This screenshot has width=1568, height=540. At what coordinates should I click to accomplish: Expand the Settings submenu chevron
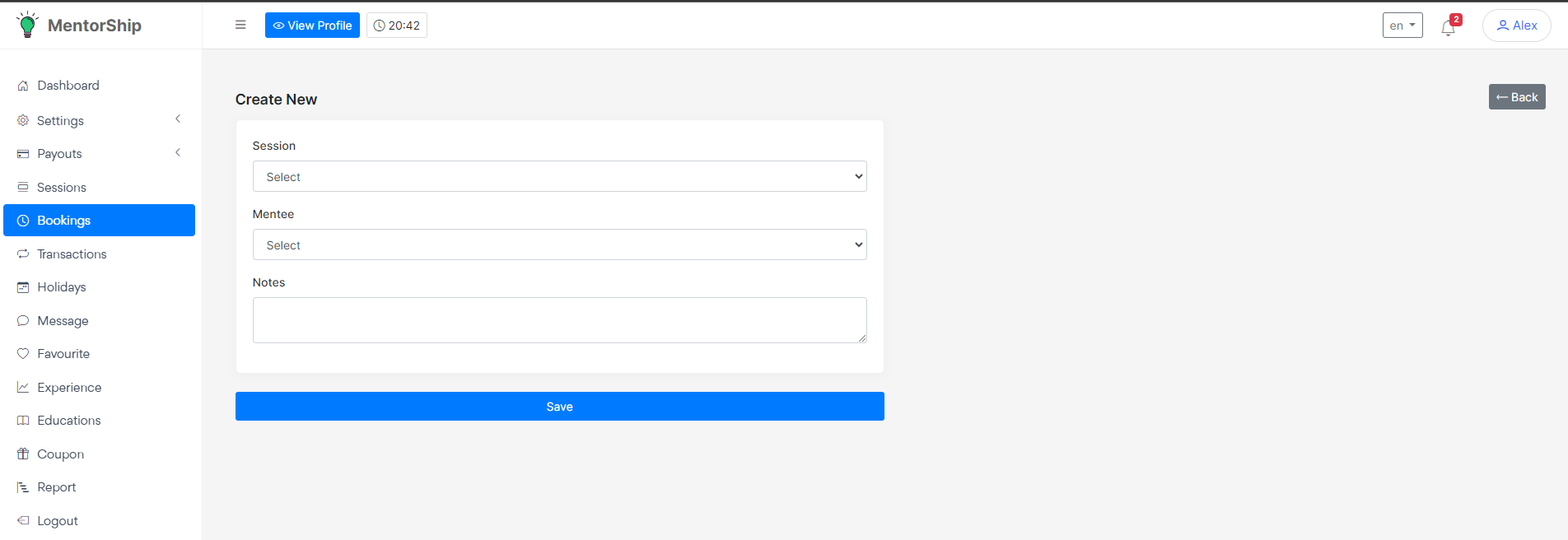tap(178, 119)
